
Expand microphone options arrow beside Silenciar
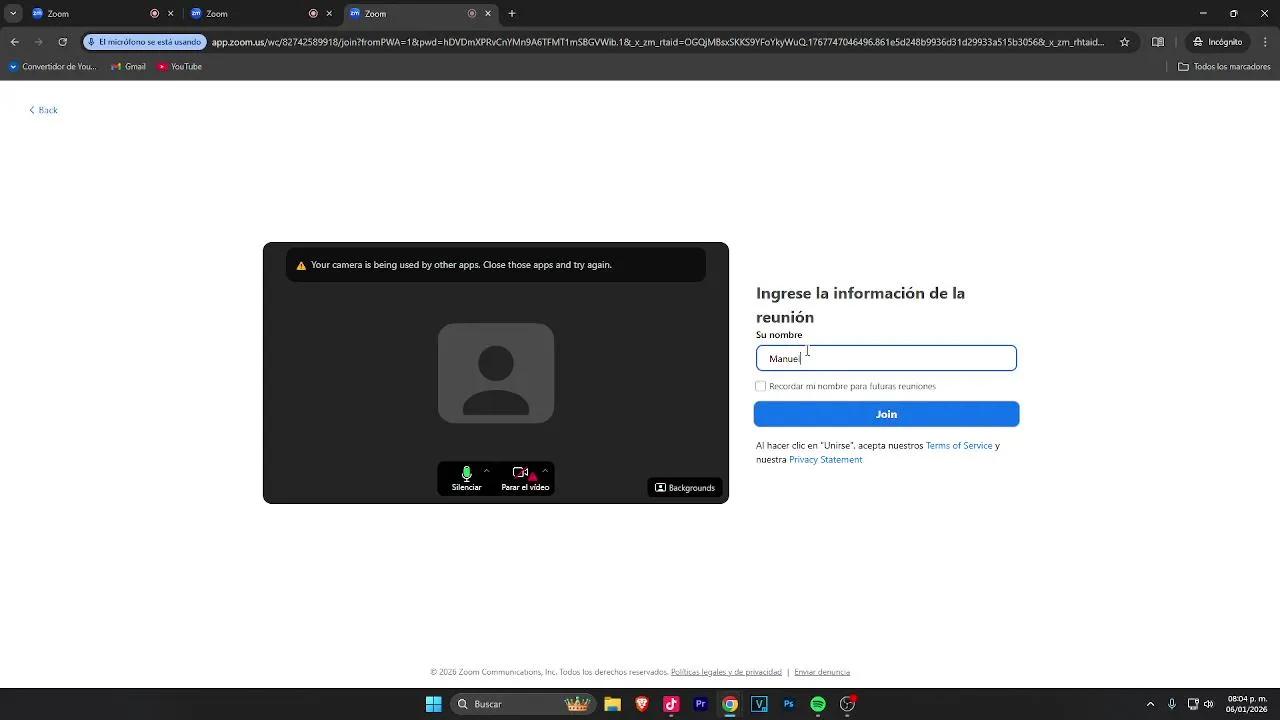[x=486, y=471]
